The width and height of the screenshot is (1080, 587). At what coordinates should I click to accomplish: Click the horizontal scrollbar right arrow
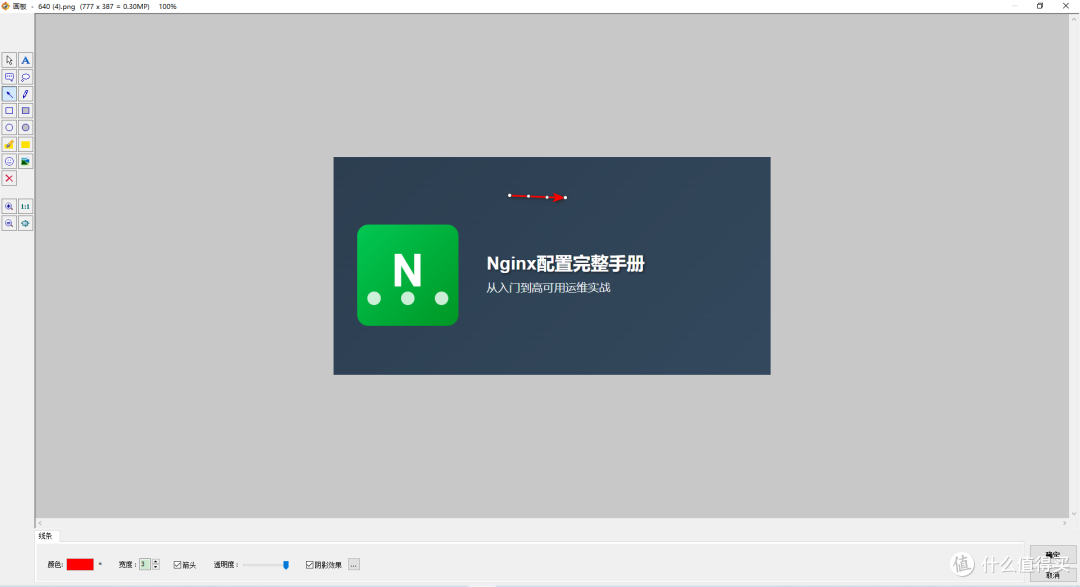(1064, 523)
